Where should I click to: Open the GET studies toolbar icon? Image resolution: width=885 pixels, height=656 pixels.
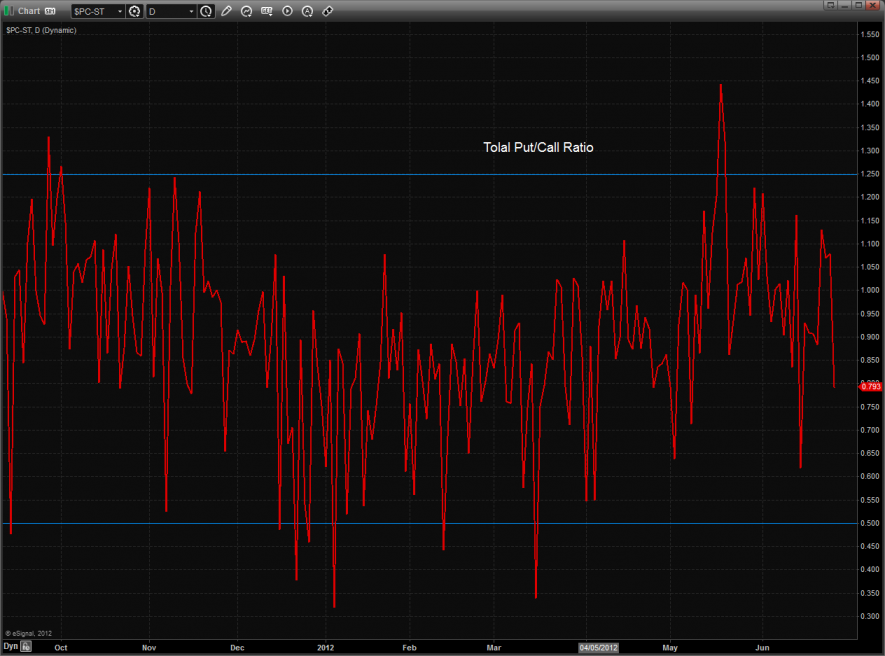click(267, 11)
